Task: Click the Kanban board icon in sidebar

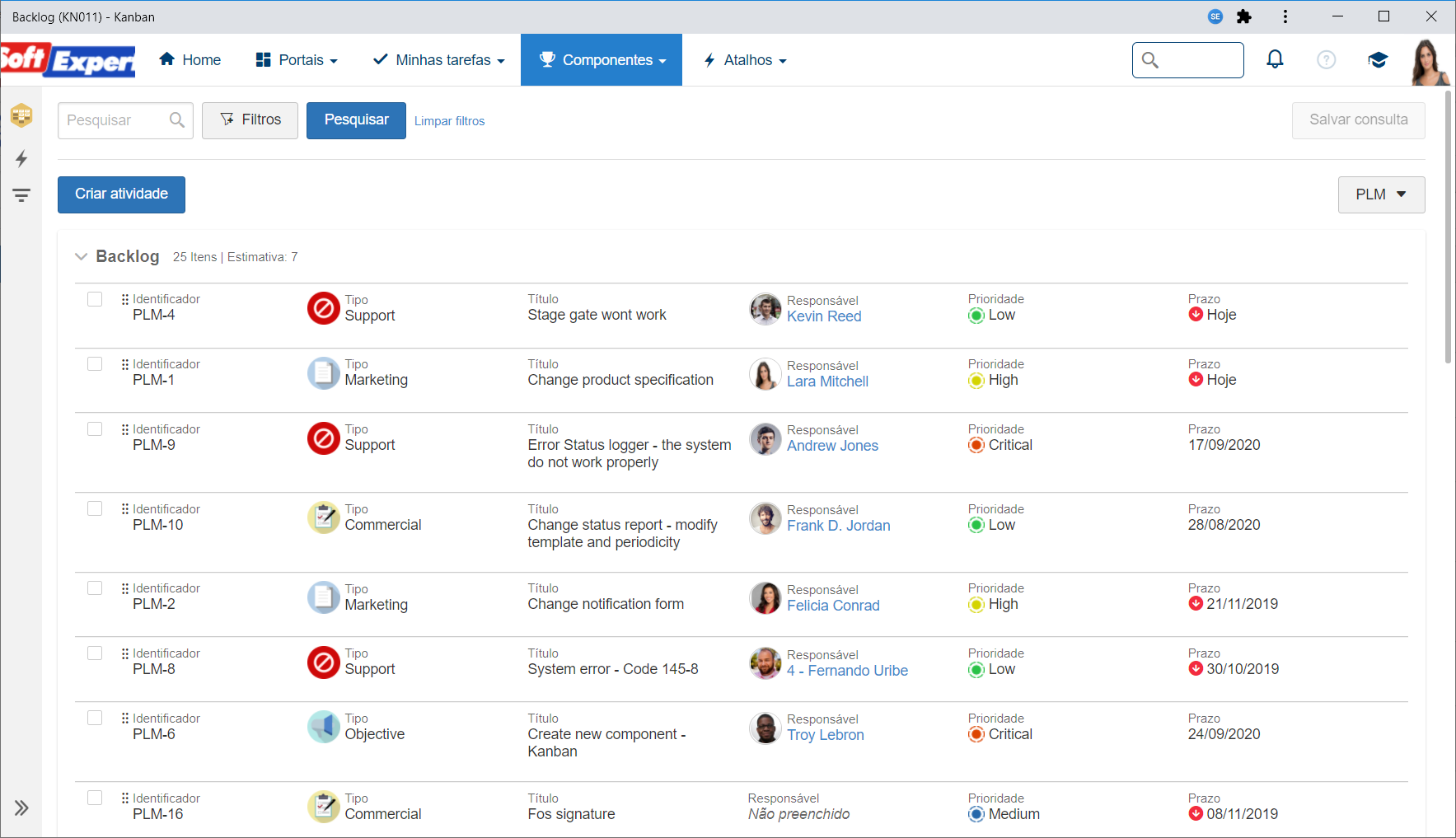Action: [21, 115]
